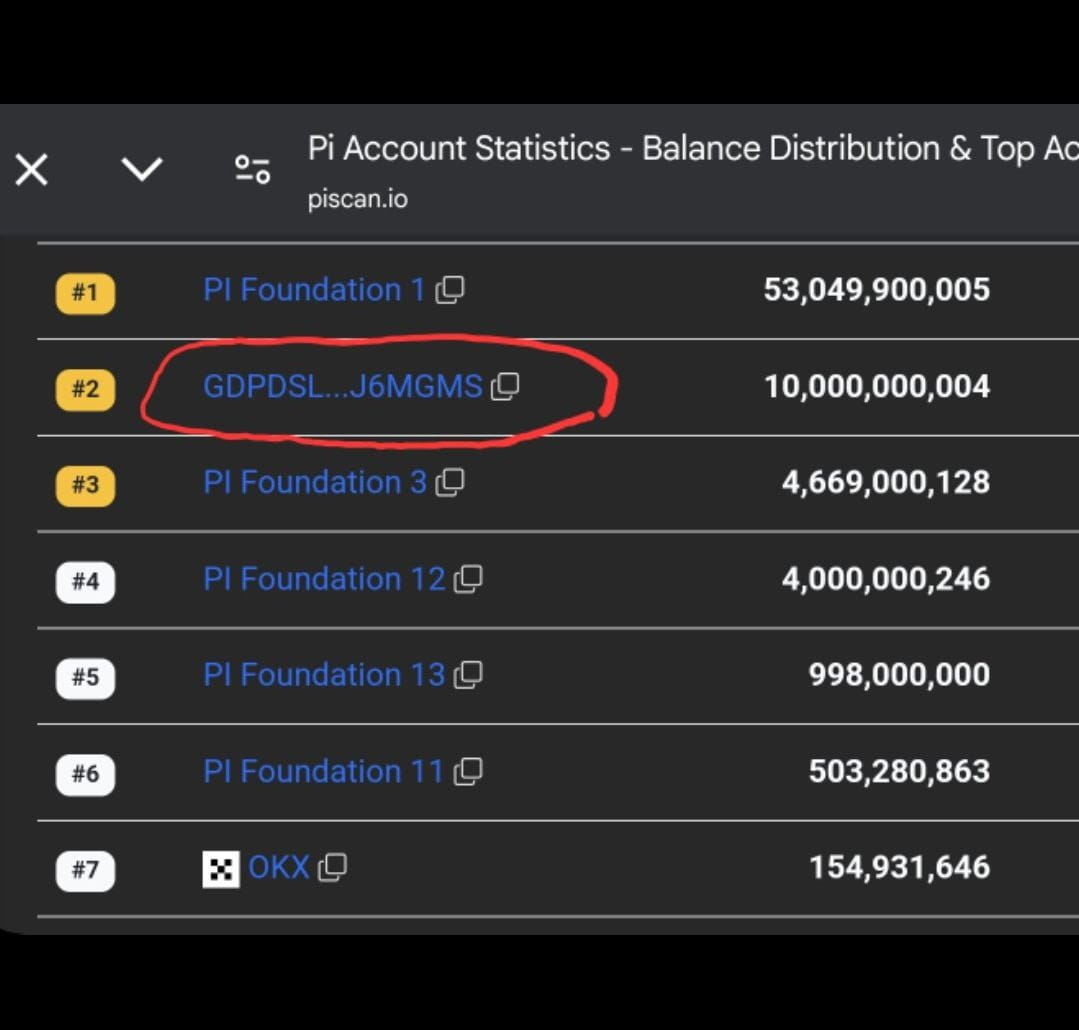Copy the OKX address

coord(332,867)
